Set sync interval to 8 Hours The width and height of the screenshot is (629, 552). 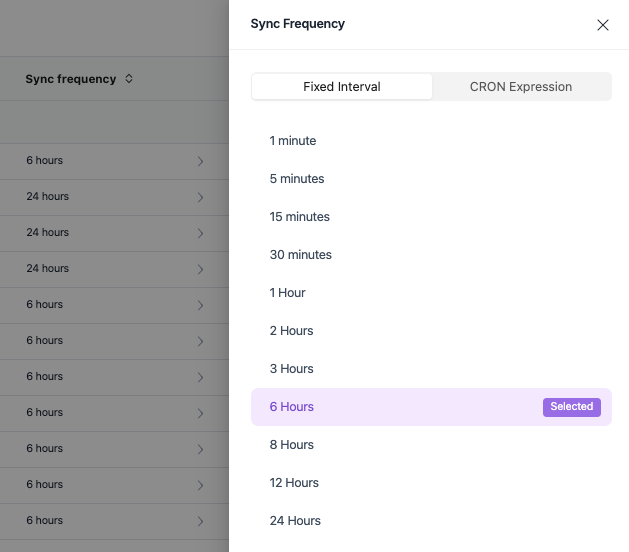pyautogui.click(x=292, y=445)
